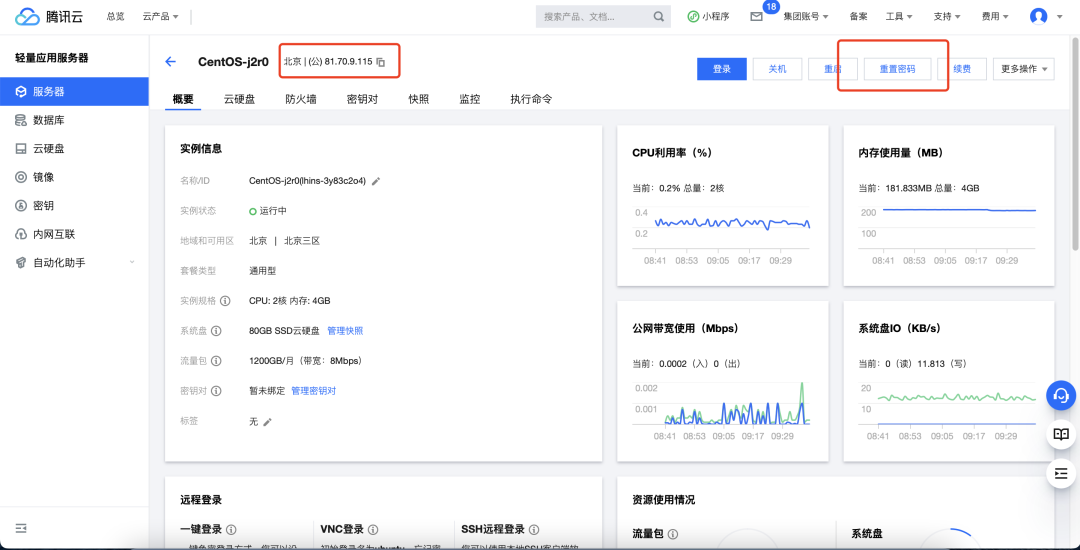
Task: Switch to the 执行命令 tab
Action: coord(531,98)
